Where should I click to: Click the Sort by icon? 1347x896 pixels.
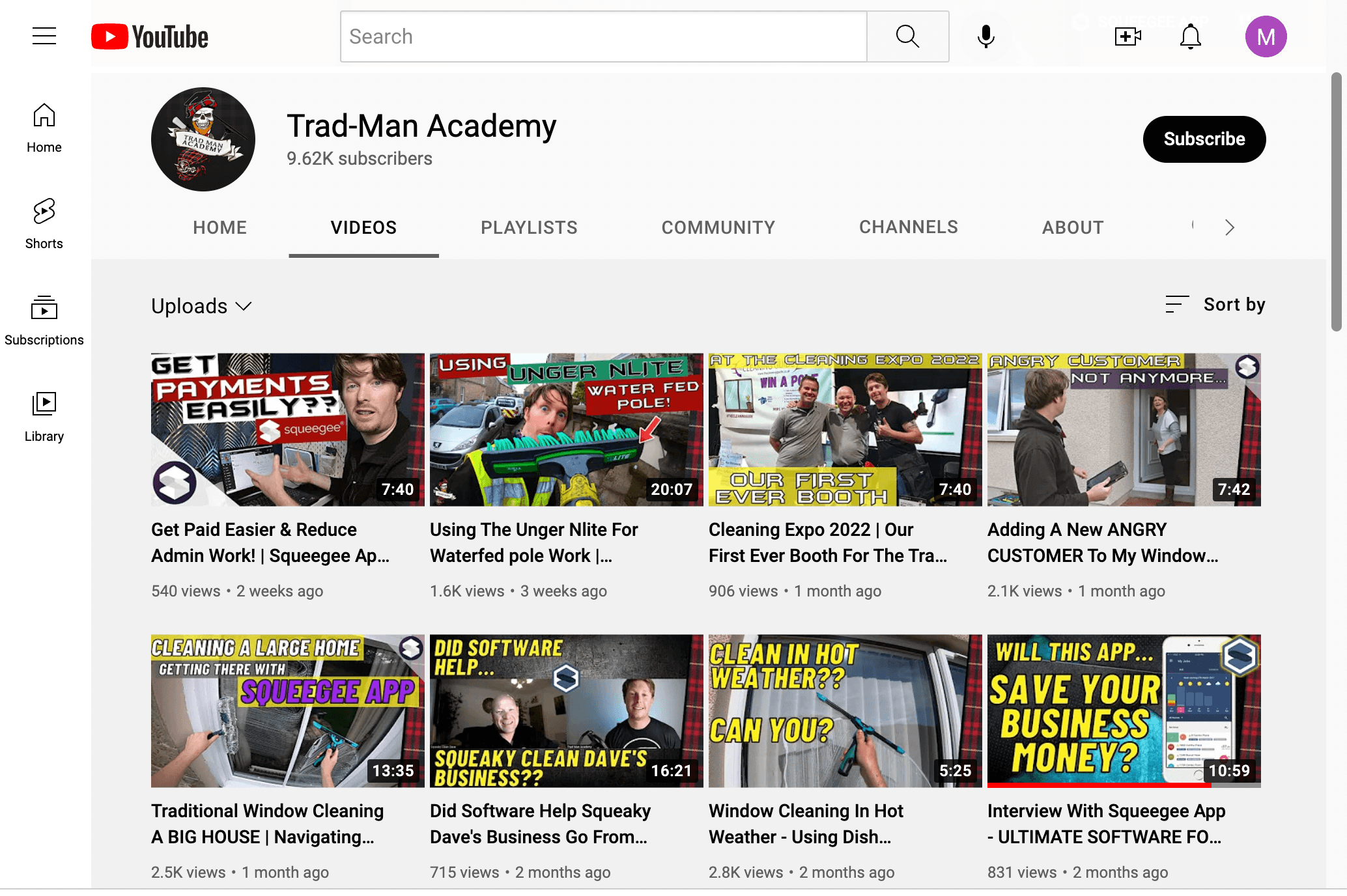(x=1177, y=304)
